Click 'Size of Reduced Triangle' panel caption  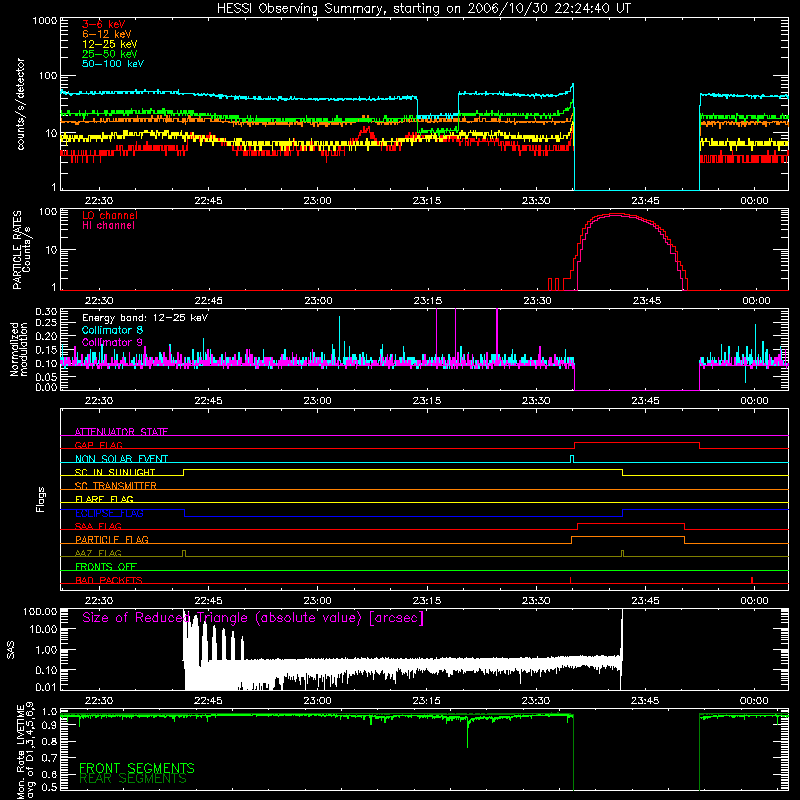pos(253,618)
